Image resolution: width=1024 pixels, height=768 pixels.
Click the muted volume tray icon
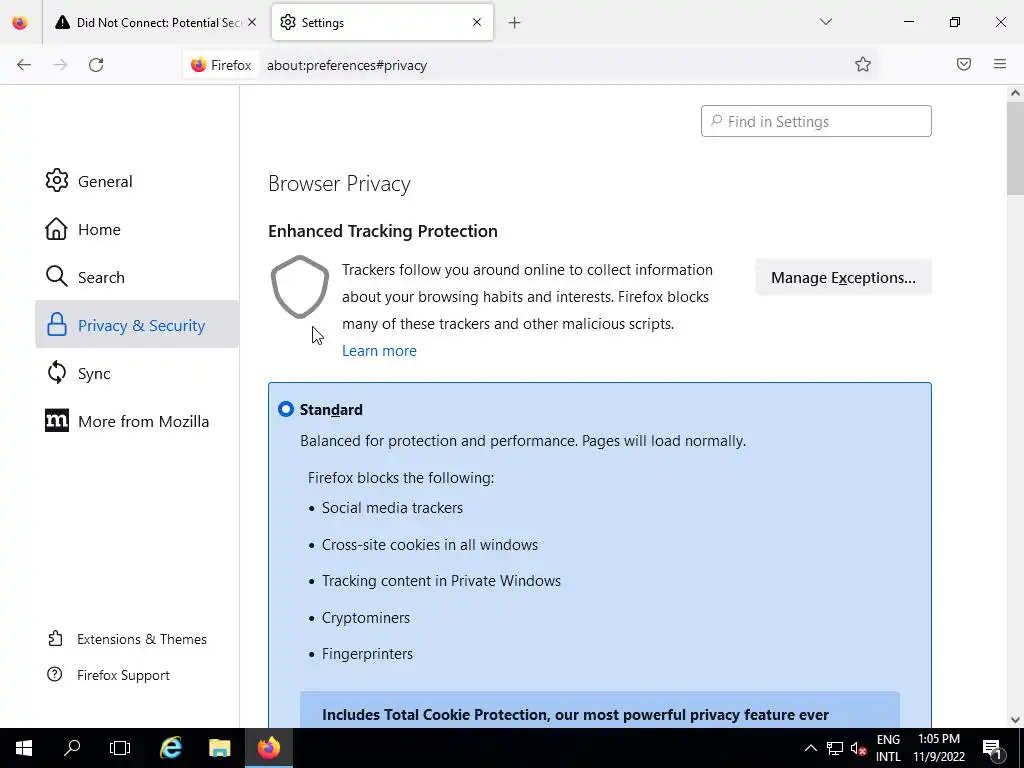click(x=858, y=748)
